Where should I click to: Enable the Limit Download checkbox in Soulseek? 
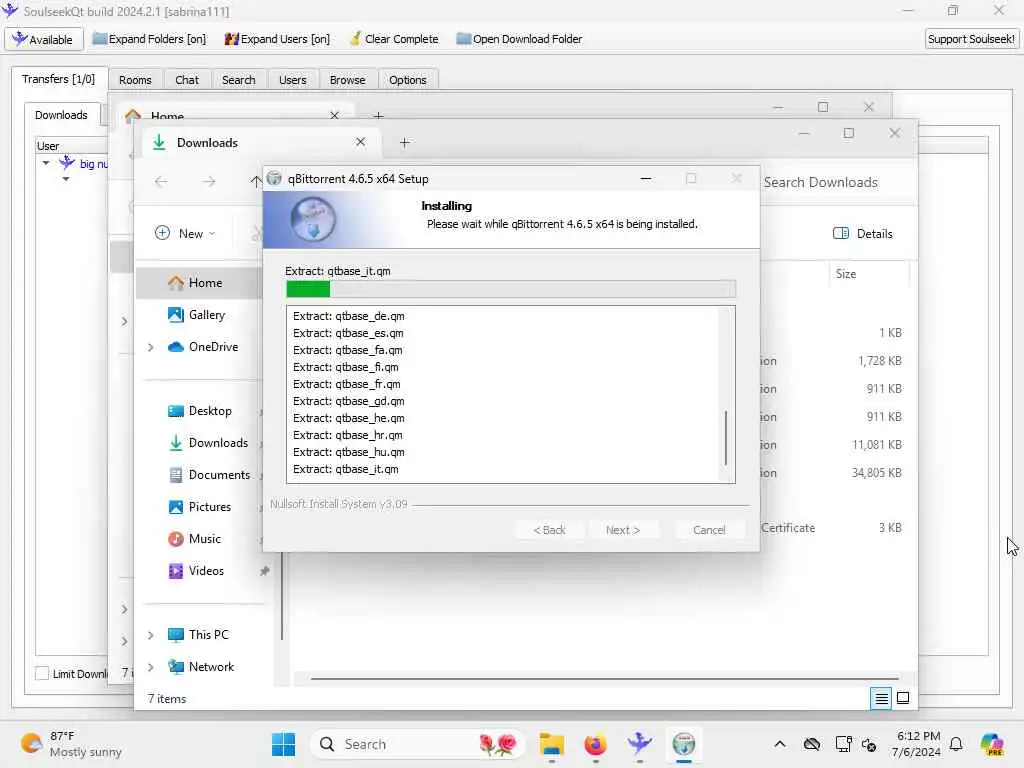42,673
